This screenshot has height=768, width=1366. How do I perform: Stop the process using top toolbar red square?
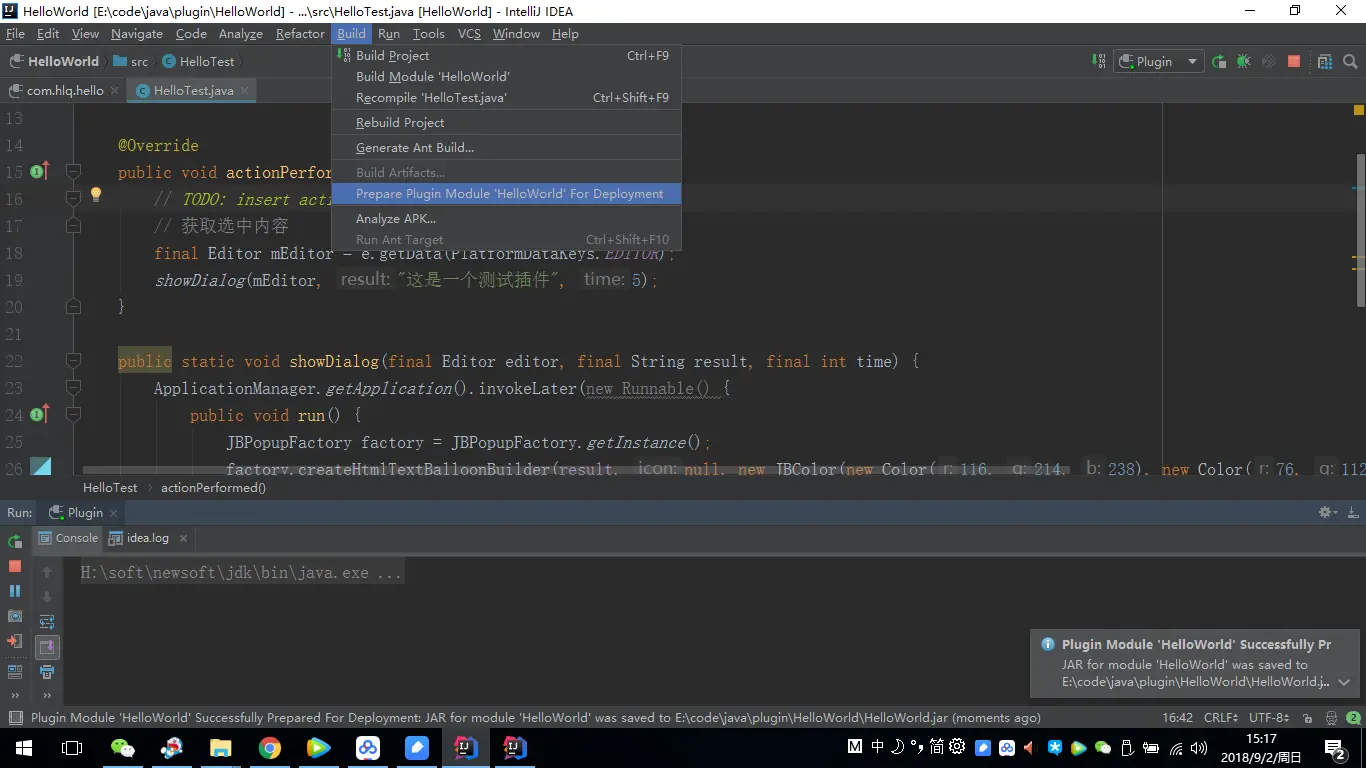click(x=1293, y=61)
